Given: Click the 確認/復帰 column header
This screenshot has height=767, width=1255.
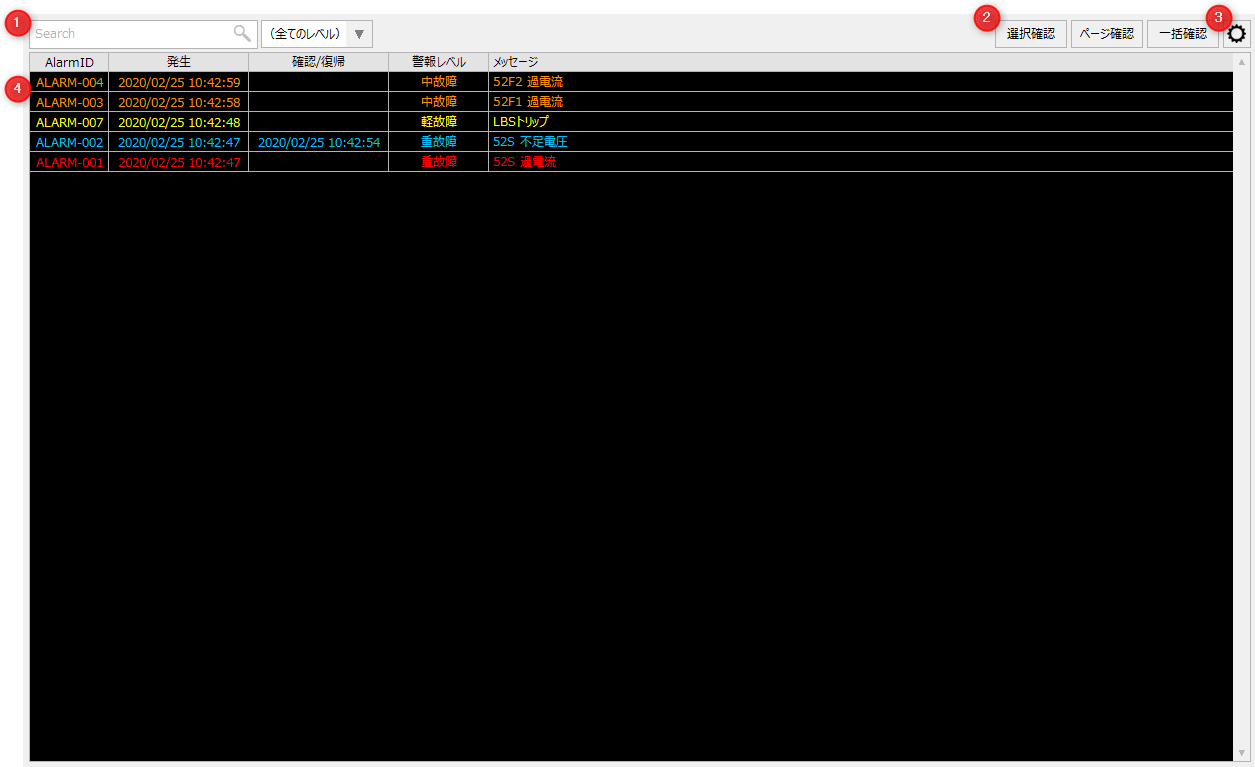Looking at the screenshot, I should 318,62.
